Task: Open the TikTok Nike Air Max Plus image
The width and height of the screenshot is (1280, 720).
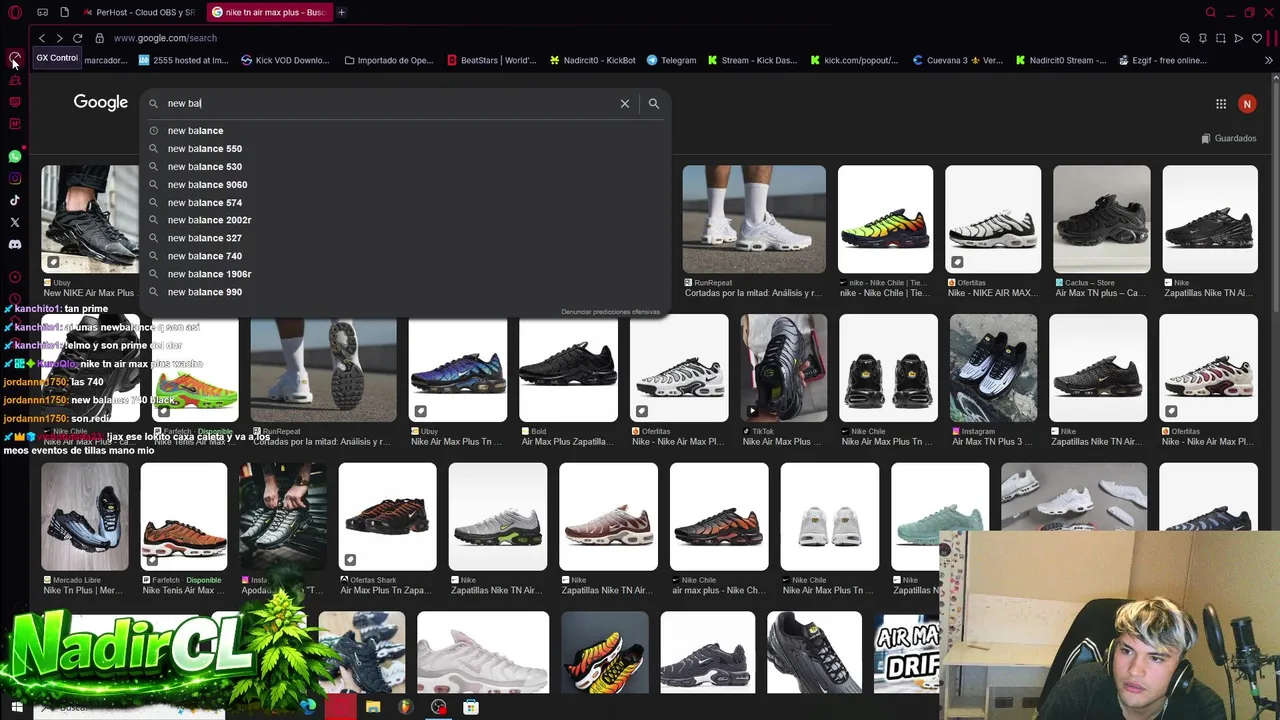Action: [x=784, y=368]
